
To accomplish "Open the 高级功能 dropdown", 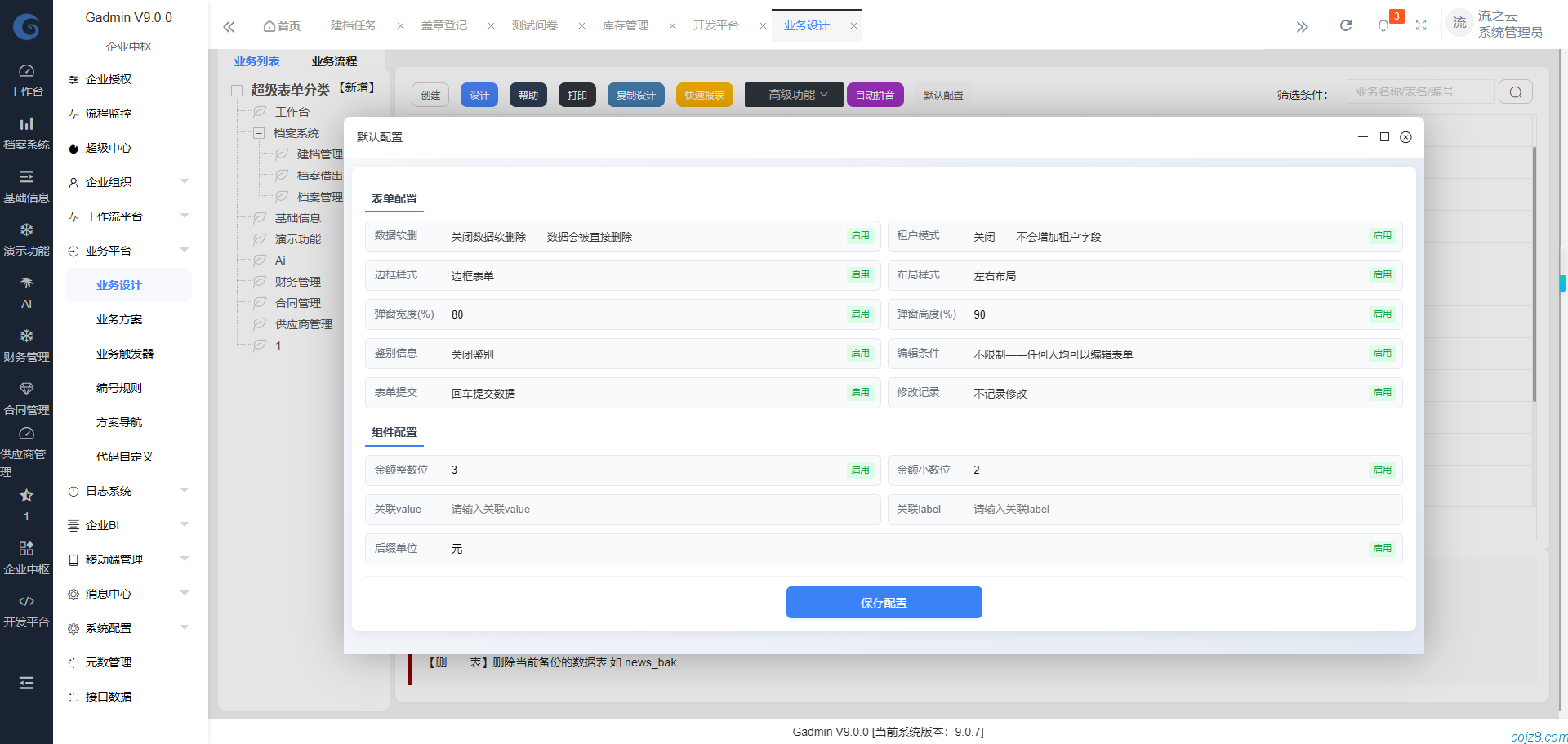I will (793, 94).
